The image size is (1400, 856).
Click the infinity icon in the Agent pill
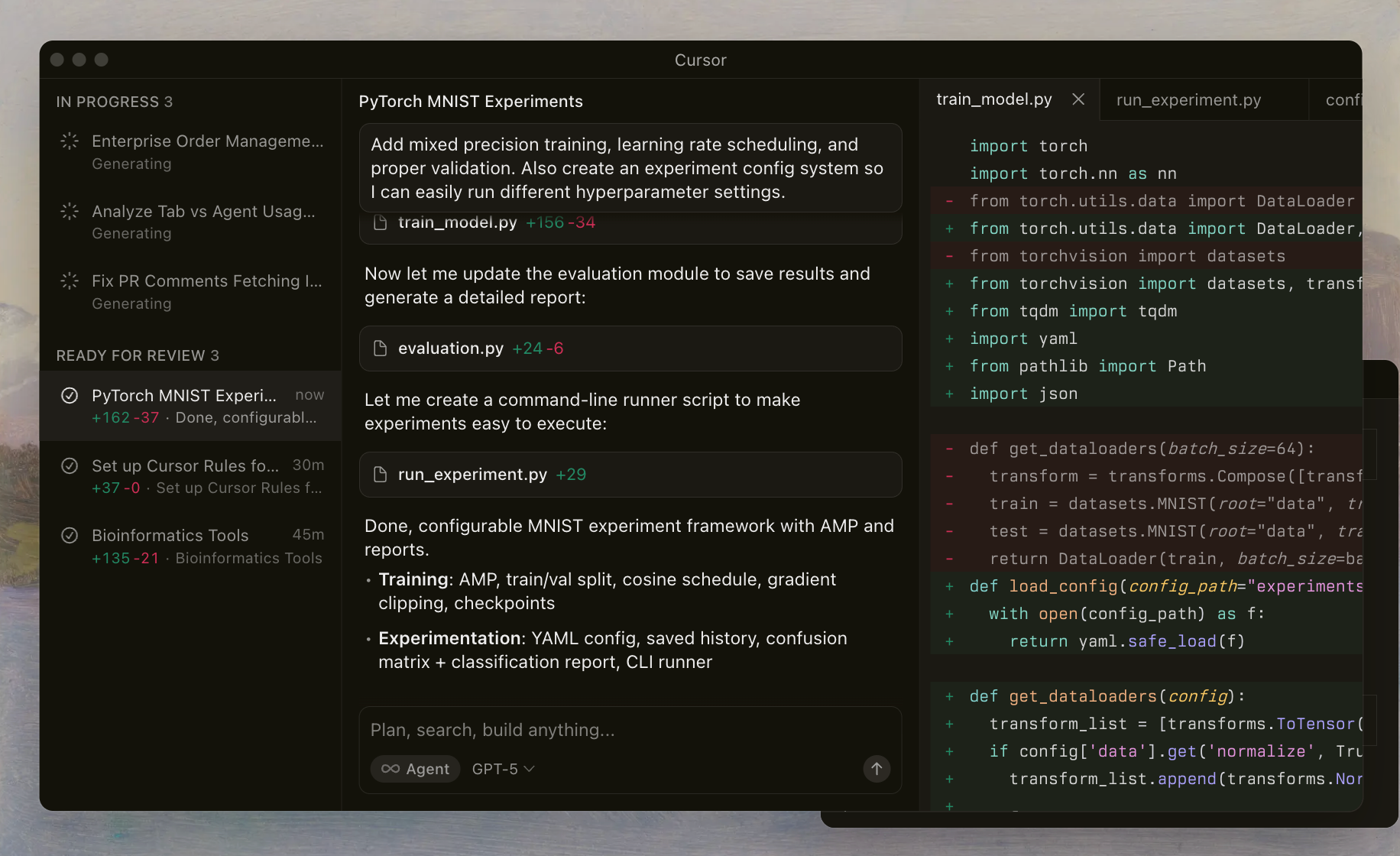tap(391, 769)
